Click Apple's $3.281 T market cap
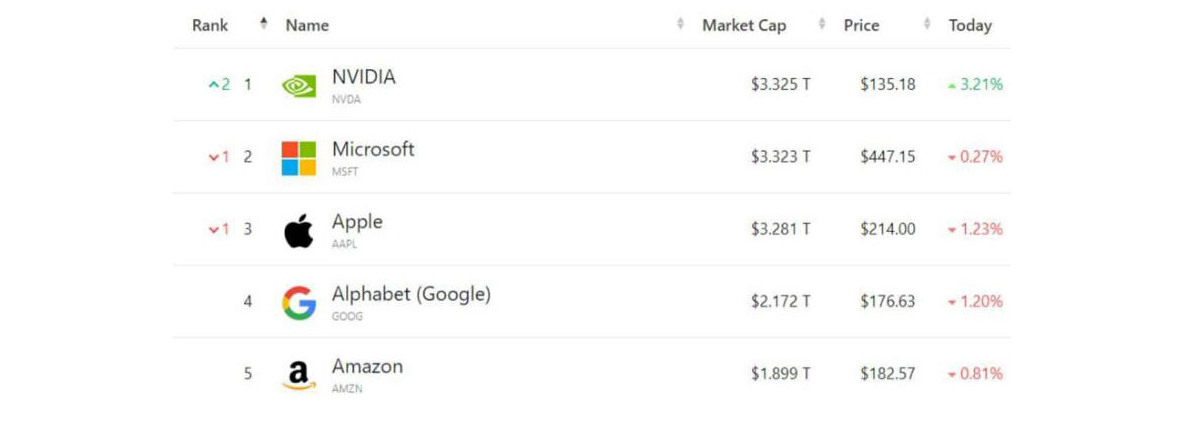 (x=781, y=230)
